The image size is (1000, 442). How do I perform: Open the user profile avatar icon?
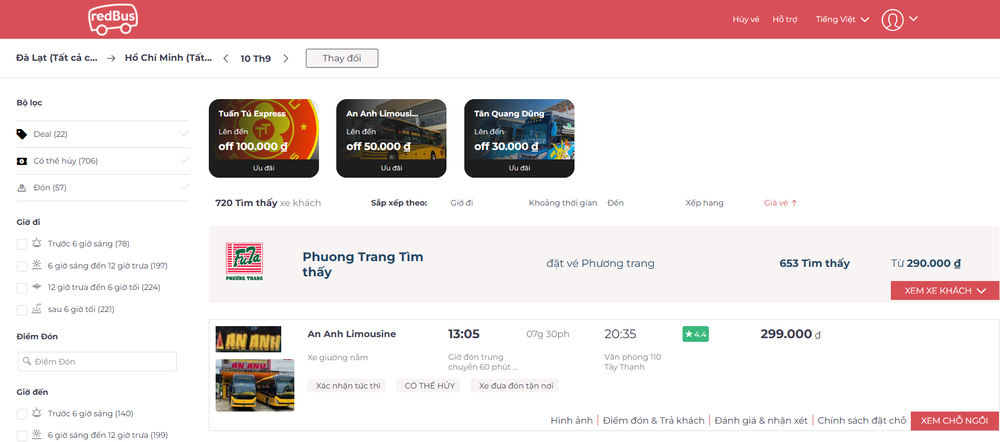(892, 20)
